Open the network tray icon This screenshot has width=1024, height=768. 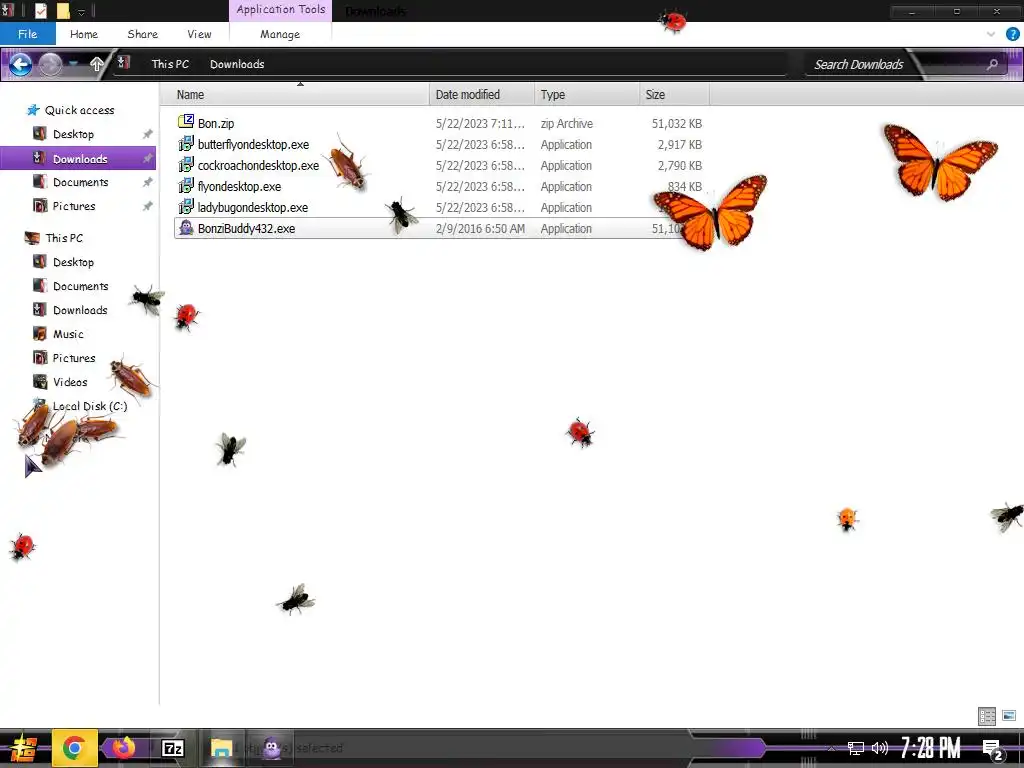click(856, 748)
